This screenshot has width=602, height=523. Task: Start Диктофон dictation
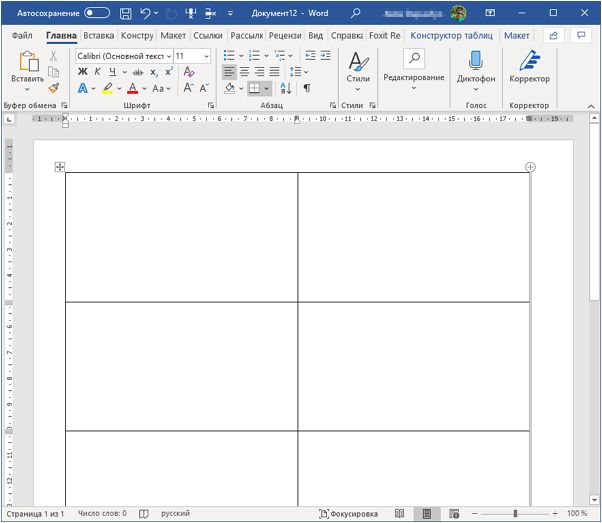[x=476, y=72]
